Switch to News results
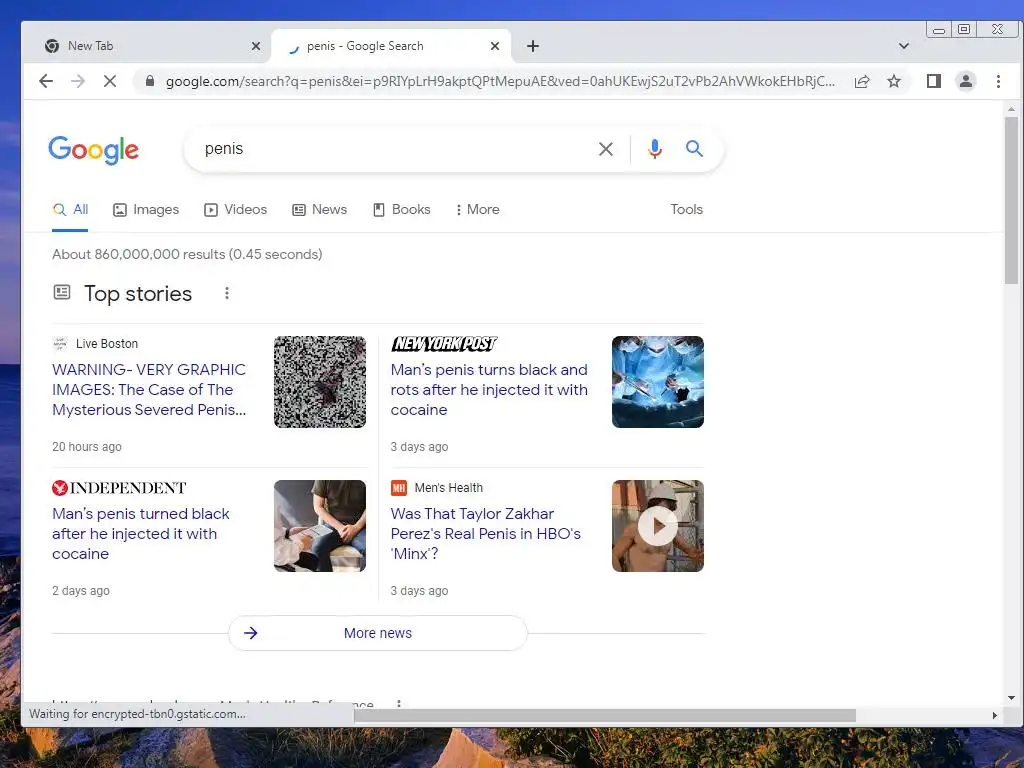This screenshot has height=768, width=1024. pyautogui.click(x=319, y=210)
